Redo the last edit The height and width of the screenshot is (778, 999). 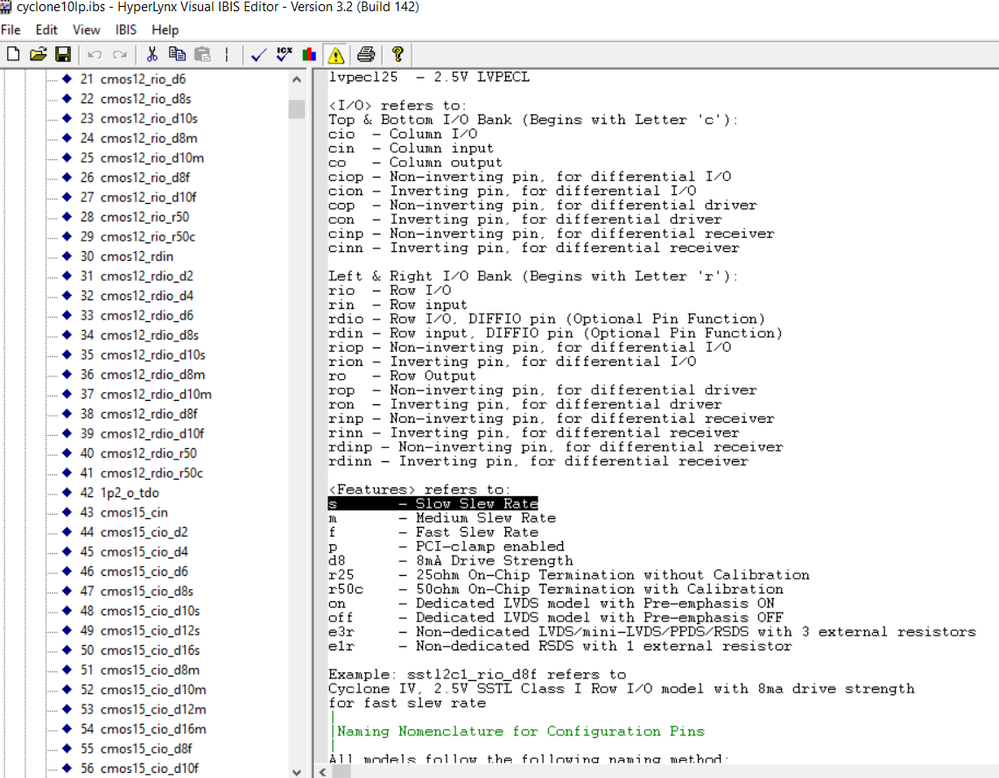tap(120, 55)
